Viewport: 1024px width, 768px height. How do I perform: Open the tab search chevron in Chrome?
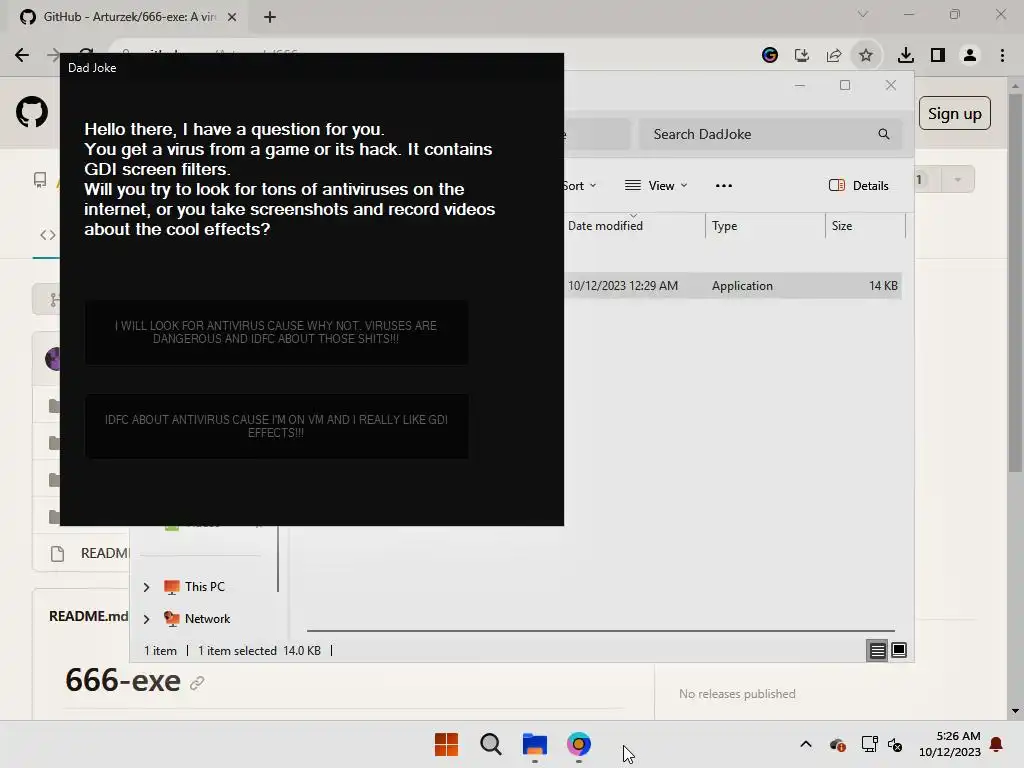click(x=863, y=14)
